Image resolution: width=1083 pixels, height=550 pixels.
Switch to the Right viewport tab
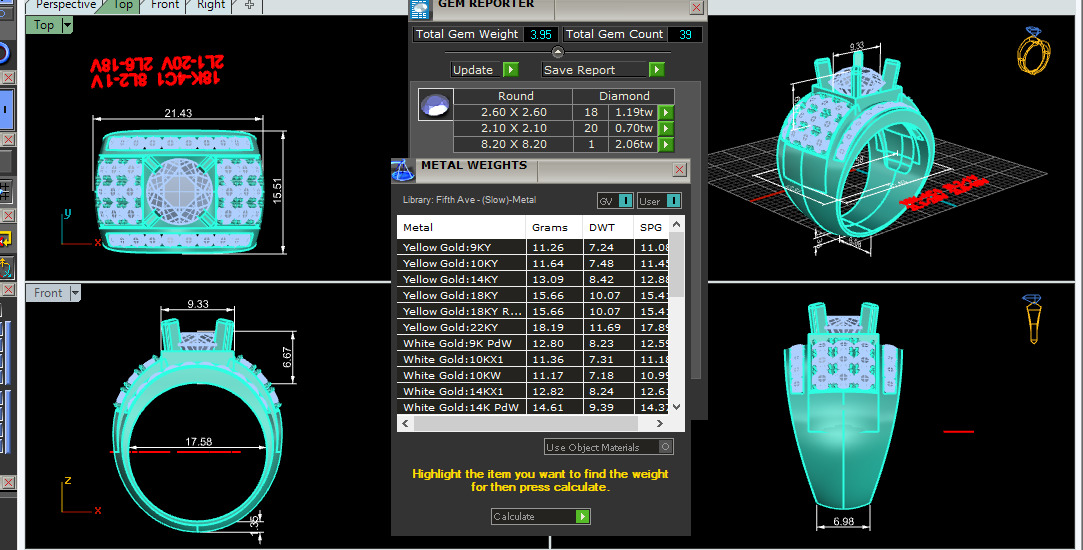point(210,5)
